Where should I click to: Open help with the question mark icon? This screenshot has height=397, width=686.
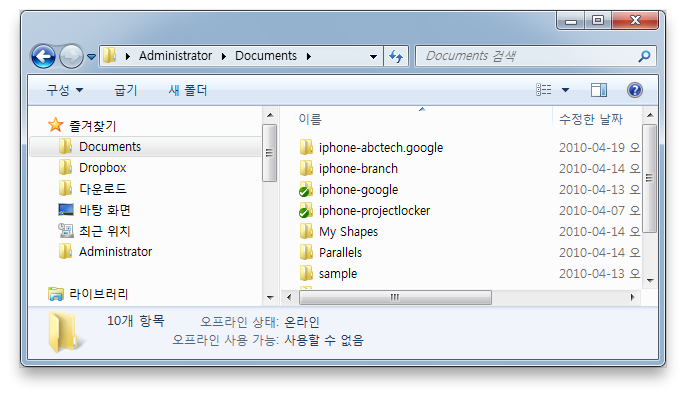(x=635, y=90)
